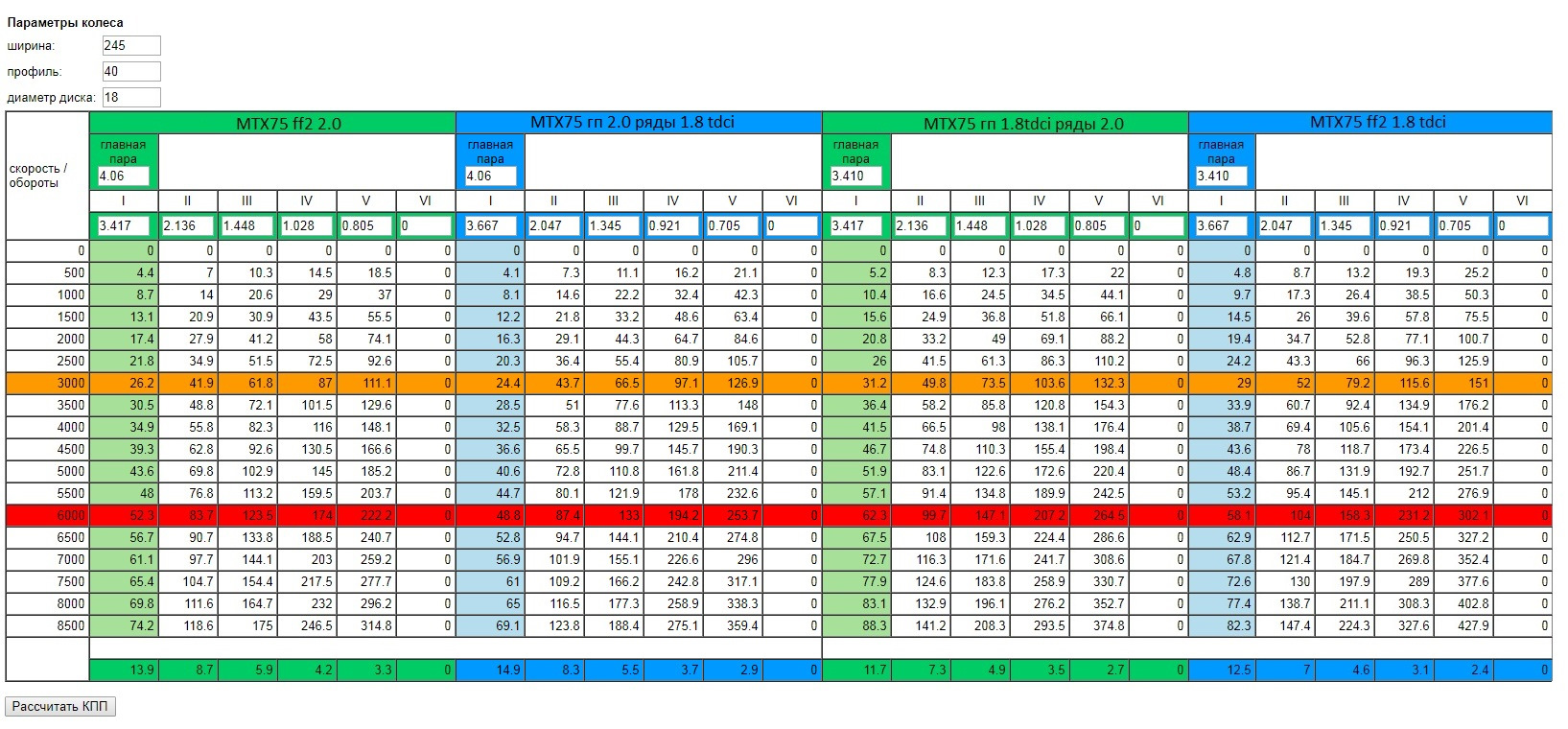Edit gear V 0.805 in MTX75 гп 1.8tdci ряды 2.0
1568x729 pixels.
pyautogui.click(x=1099, y=226)
